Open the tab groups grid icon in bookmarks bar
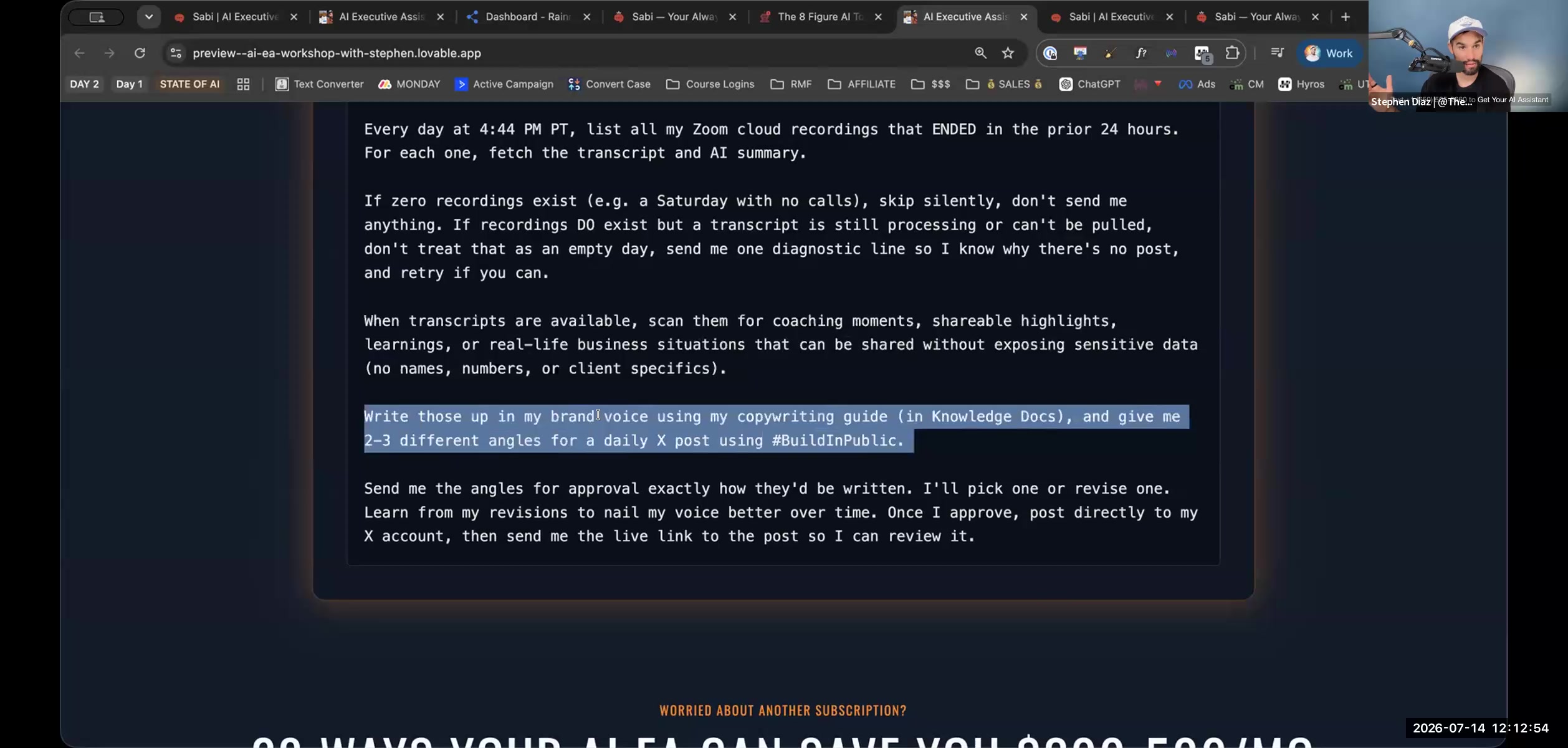This screenshot has height=748, width=1568. 243,84
